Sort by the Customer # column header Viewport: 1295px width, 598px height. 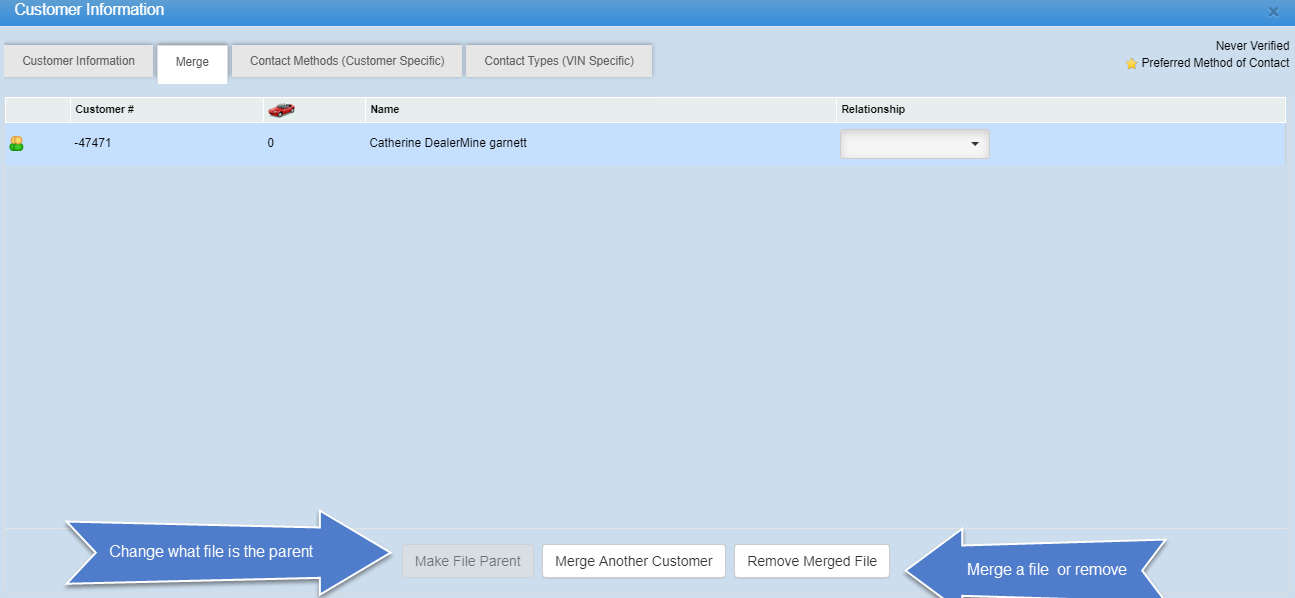pyautogui.click(x=105, y=110)
